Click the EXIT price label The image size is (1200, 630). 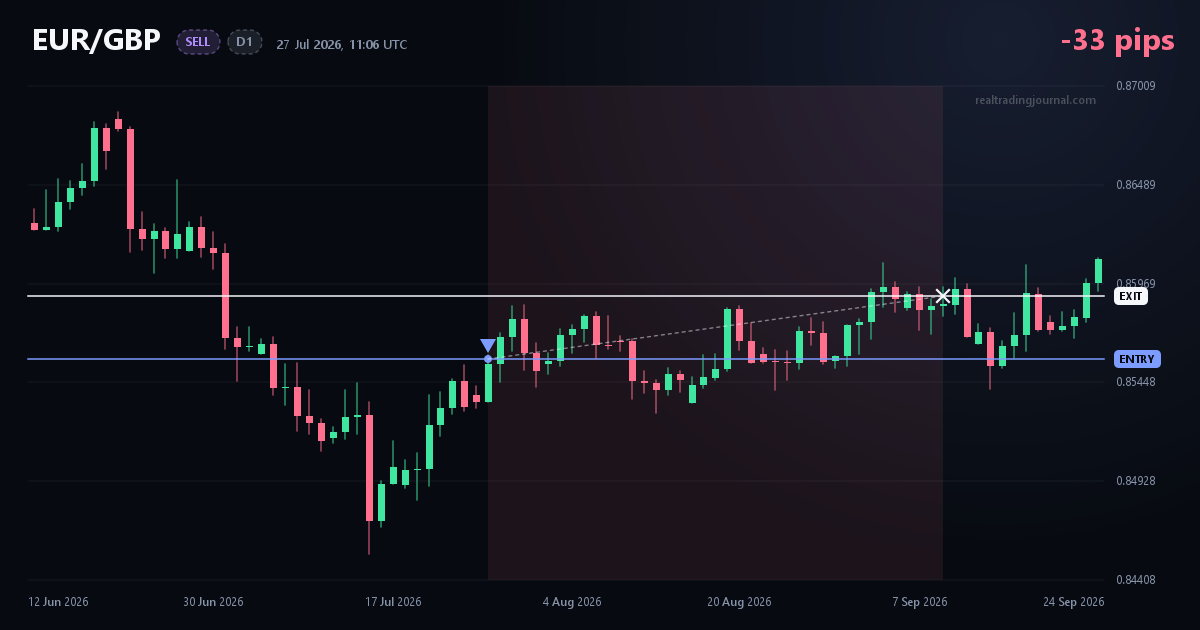[x=1131, y=296]
